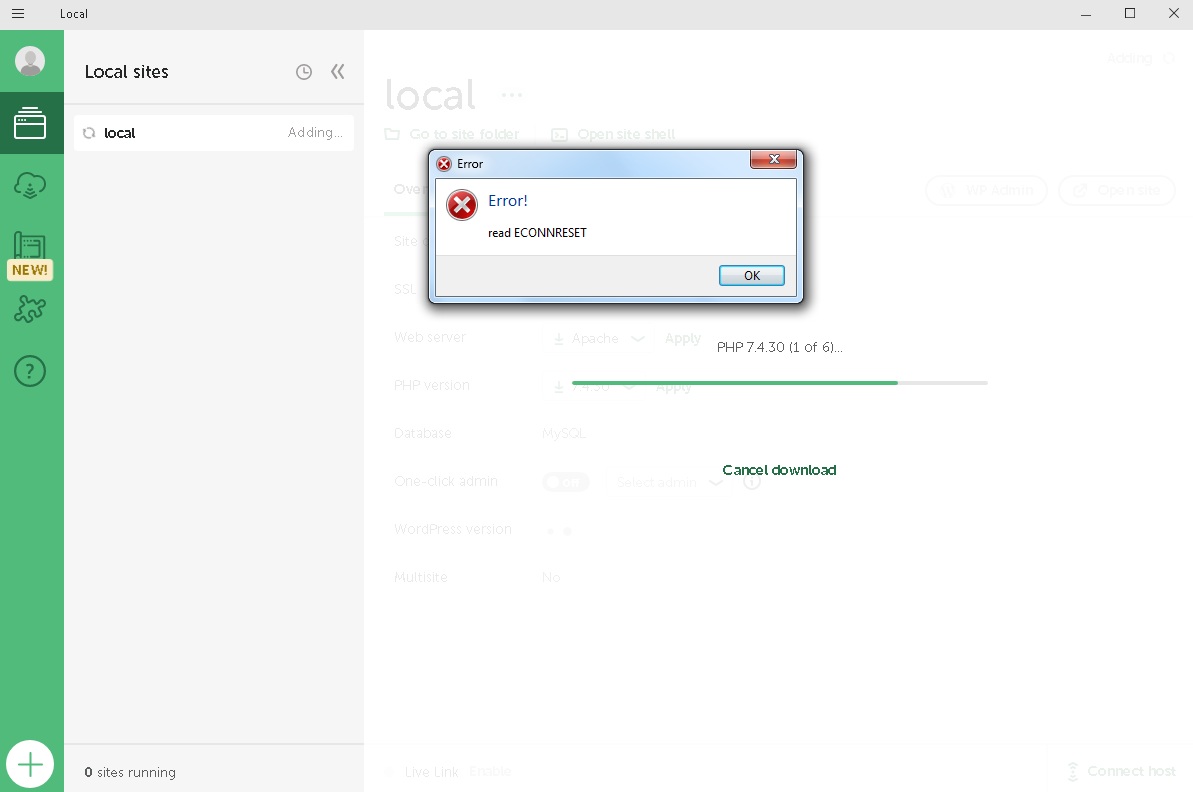The height and width of the screenshot is (792, 1193).
Task: Click the WP Admin button
Action: 987,190
